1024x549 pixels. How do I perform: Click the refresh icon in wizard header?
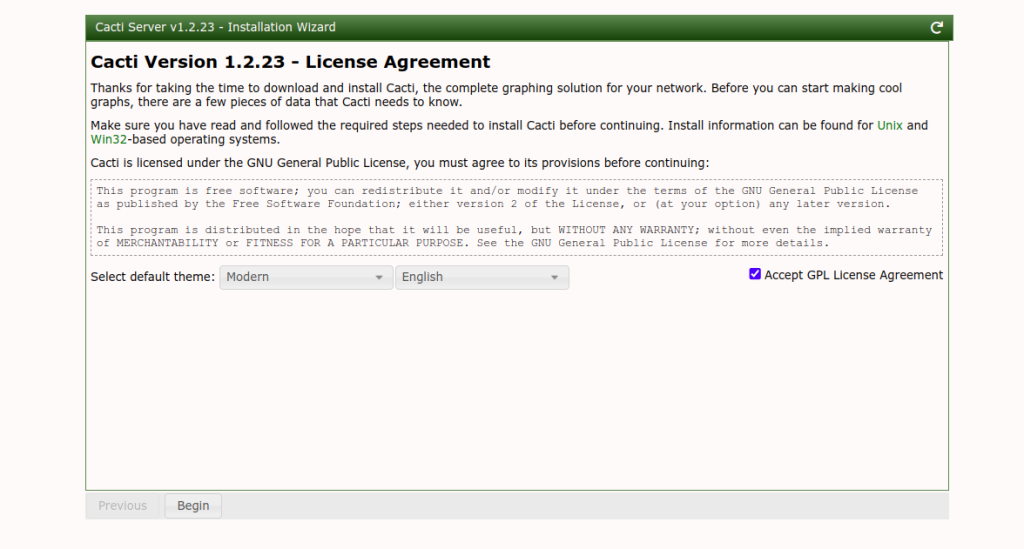(x=936, y=27)
